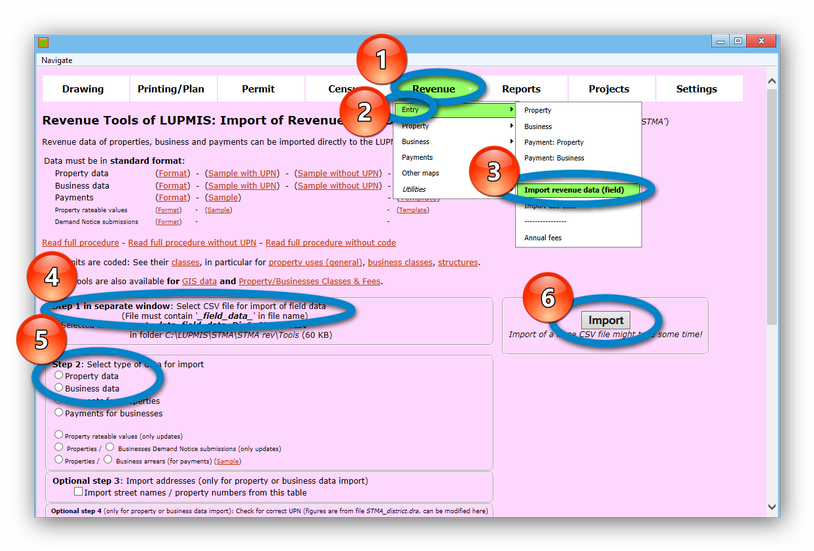Open Sample link for Payments

[x=223, y=197]
